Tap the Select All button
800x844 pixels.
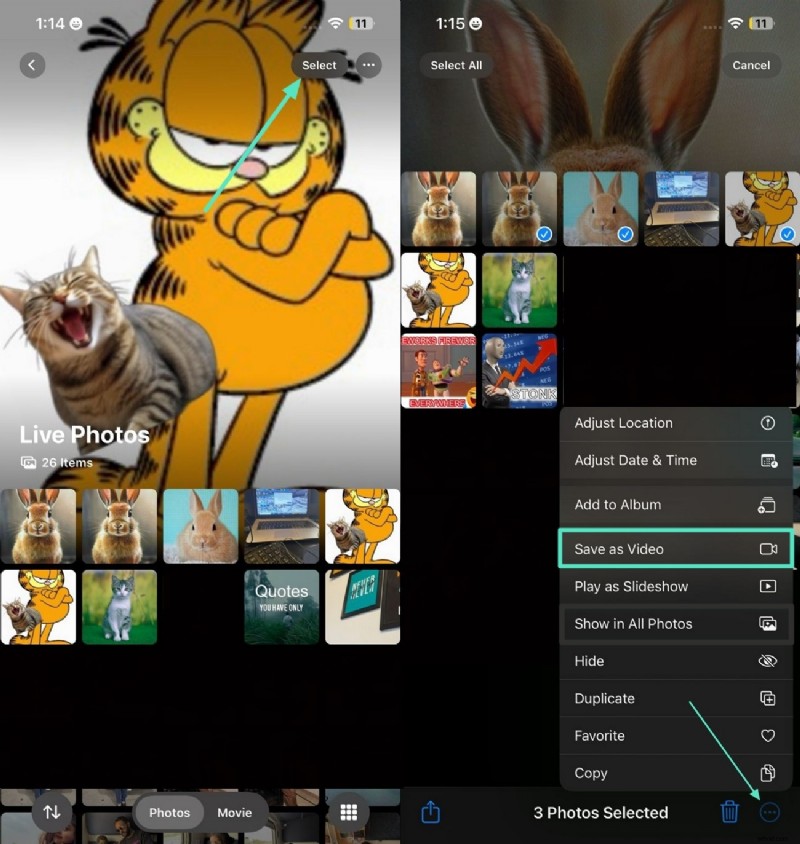(x=456, y=64)
